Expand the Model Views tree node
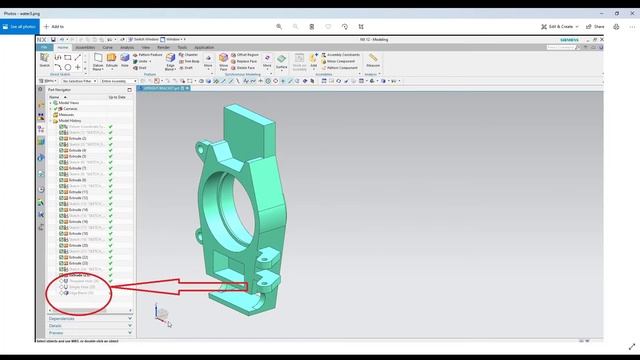 [51, 103]
